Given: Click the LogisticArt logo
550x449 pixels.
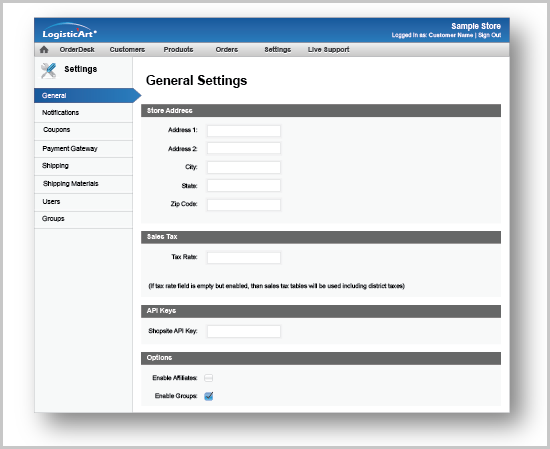Looking at the screenshot, I should (69, 31).
